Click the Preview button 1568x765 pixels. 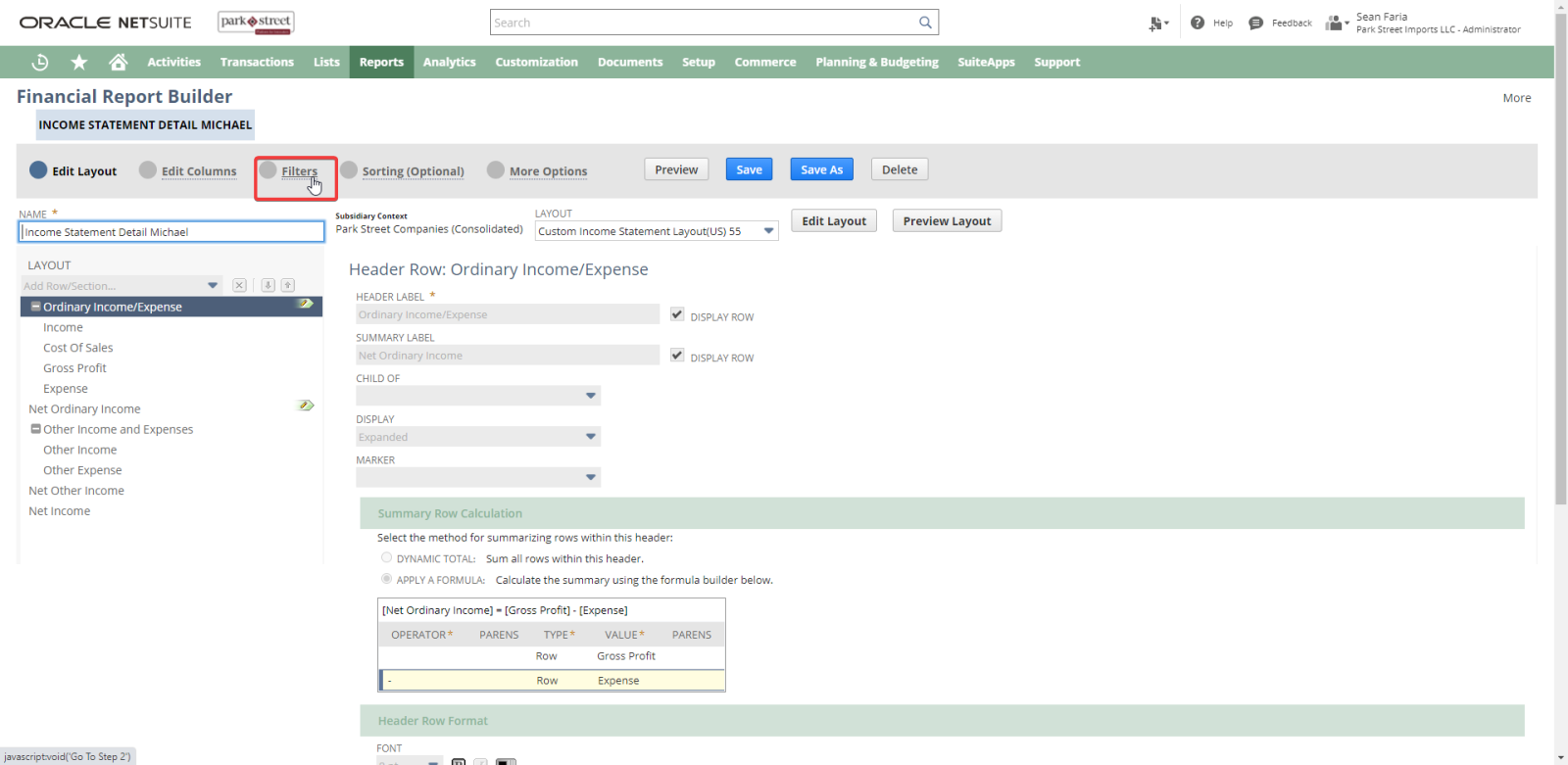676,169
